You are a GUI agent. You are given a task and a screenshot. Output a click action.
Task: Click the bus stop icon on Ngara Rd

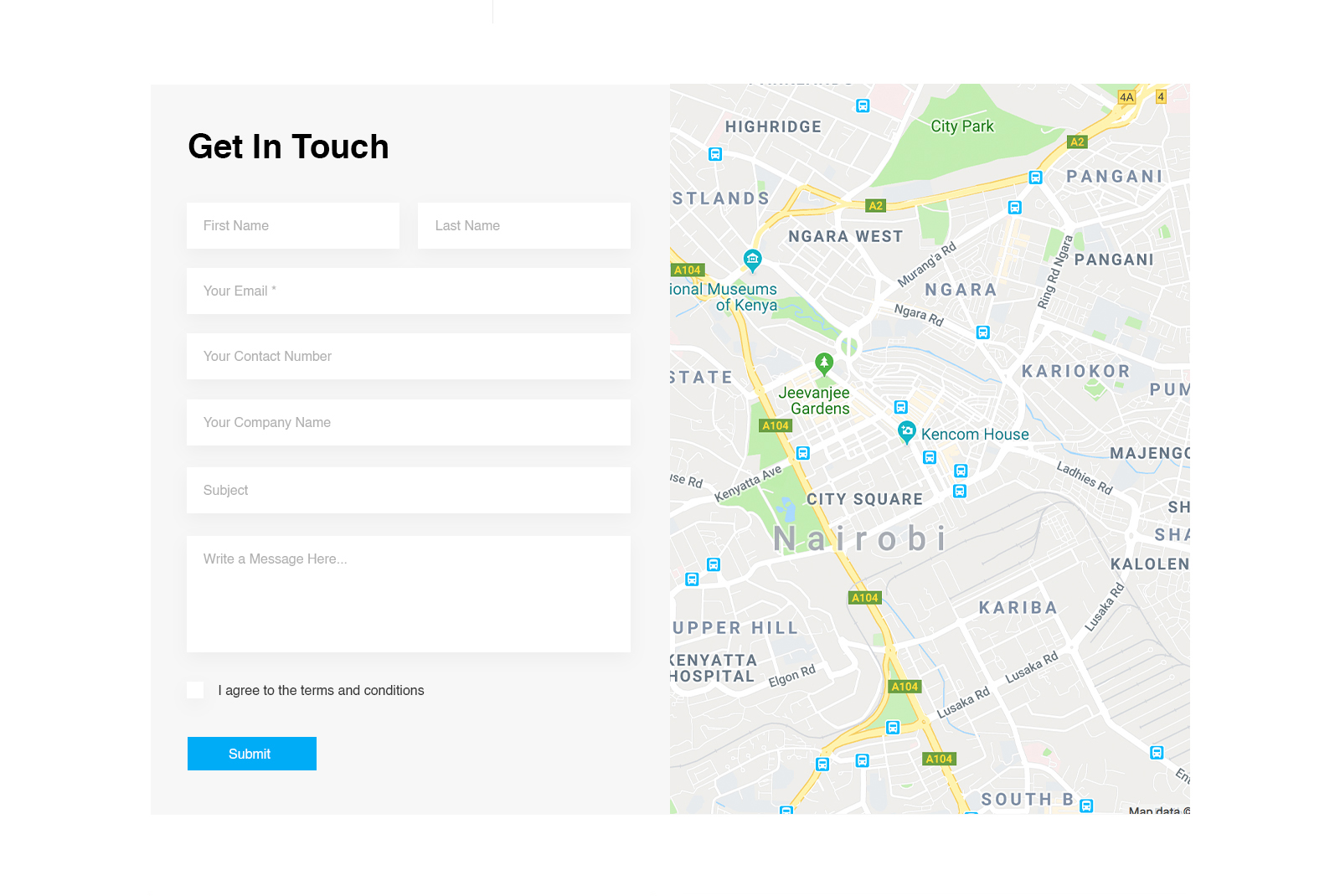pos(983,332)
